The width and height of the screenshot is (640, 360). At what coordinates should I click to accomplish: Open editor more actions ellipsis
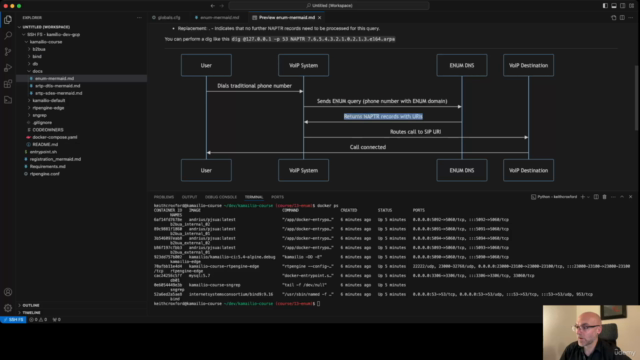pyautogui.click(x=631, y=18)
